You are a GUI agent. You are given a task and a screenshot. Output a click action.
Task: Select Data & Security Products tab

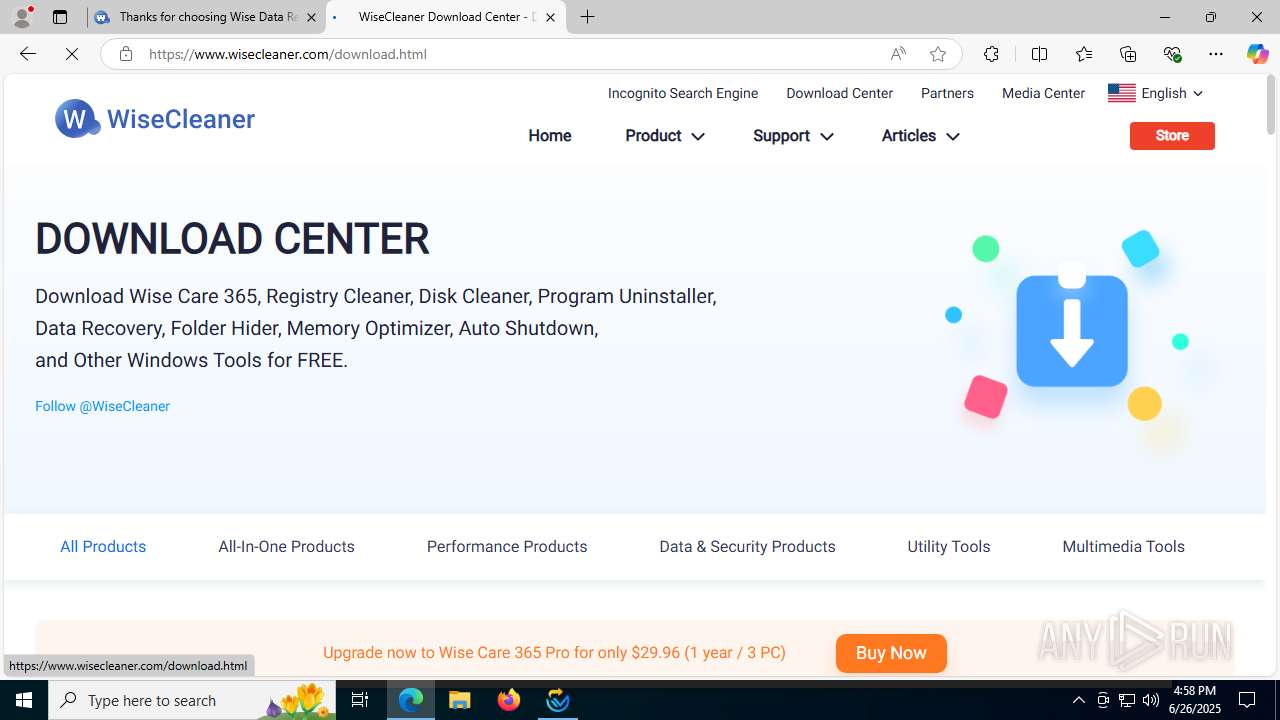click(x=747, y=546)
